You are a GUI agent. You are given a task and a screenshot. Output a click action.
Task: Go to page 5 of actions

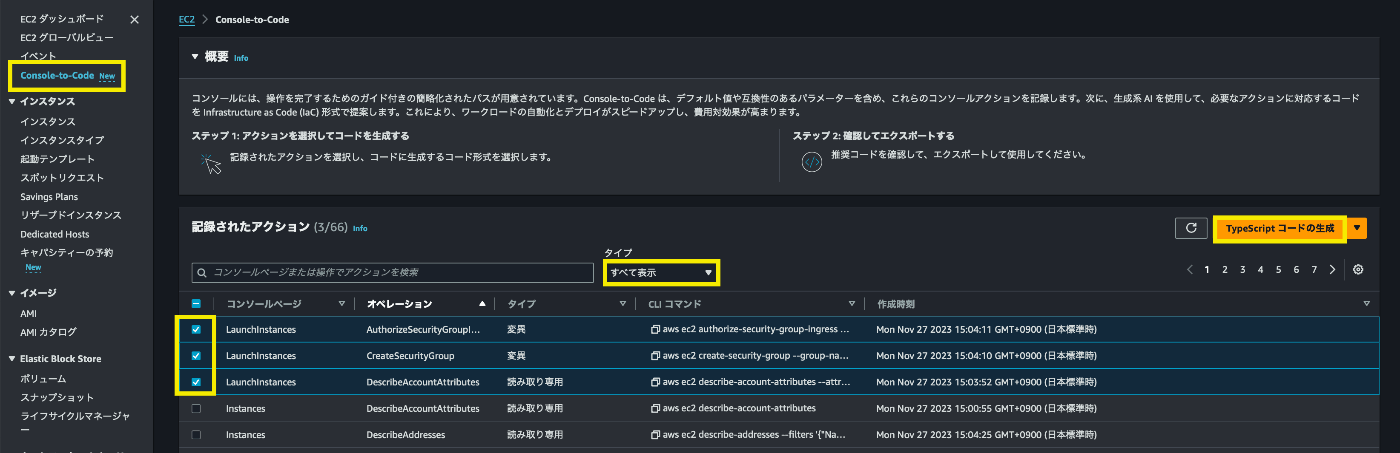[x=1278, y=270]
